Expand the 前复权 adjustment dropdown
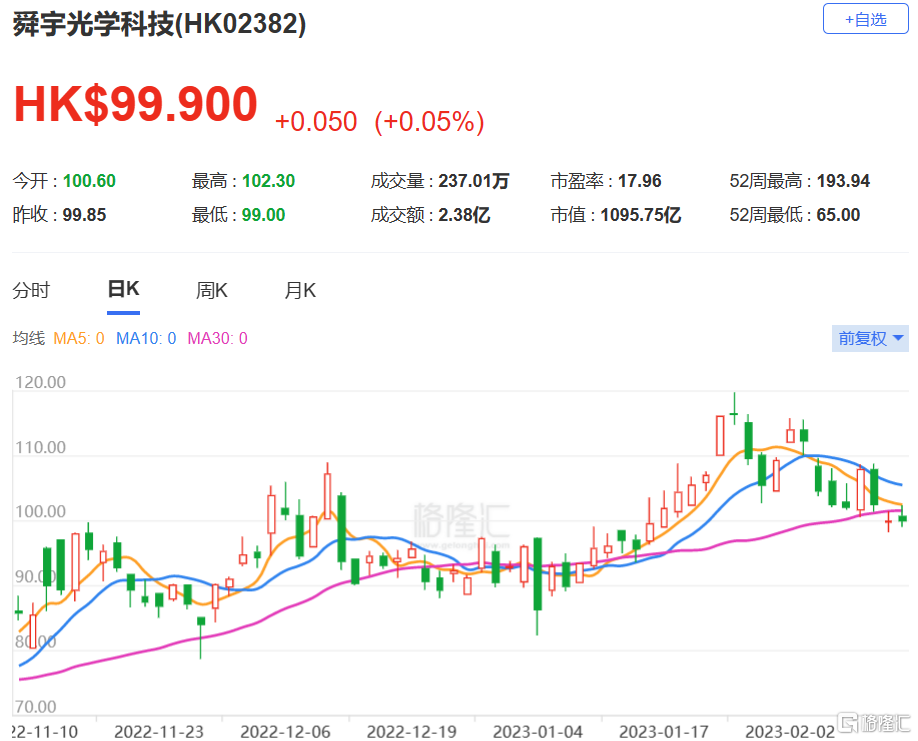Image resolution: width=918 pixels, height=741 pixels. (870, 338)
